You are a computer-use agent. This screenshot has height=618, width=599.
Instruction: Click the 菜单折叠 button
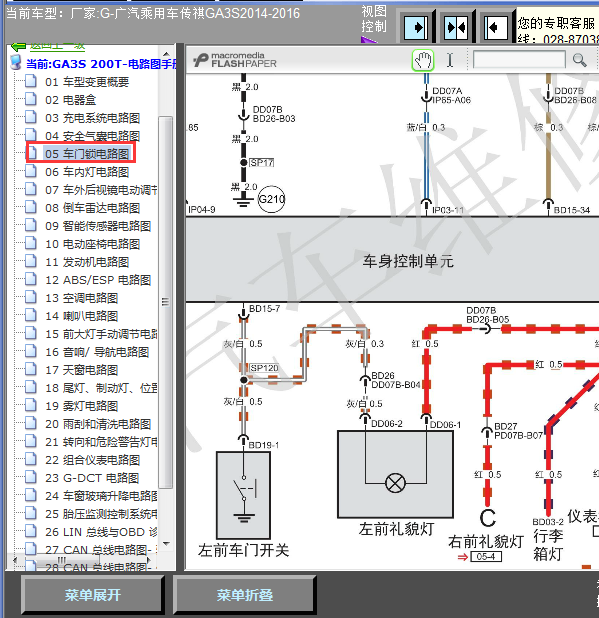245,595
